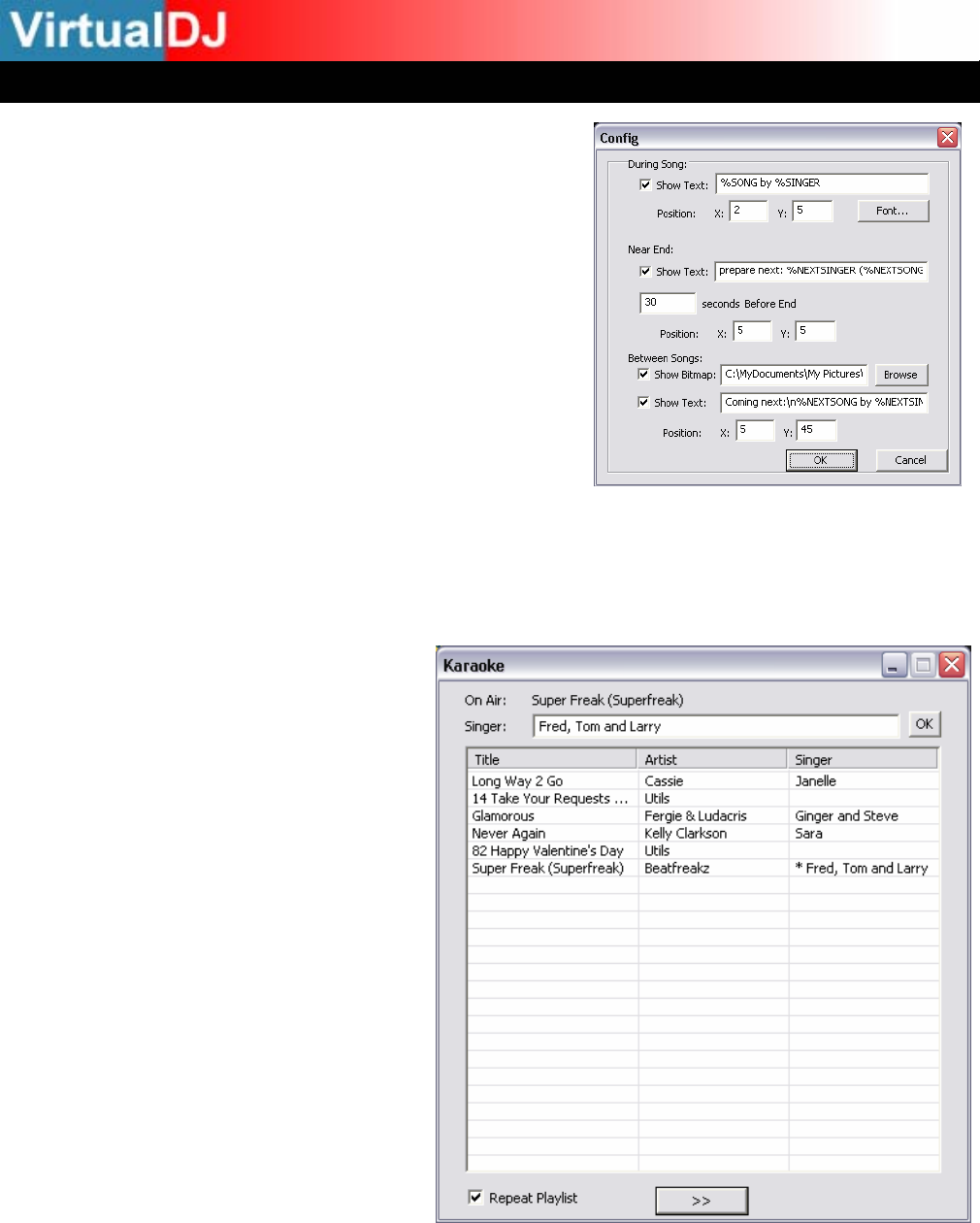Click the Singer name input field

(x=717, y=726)
